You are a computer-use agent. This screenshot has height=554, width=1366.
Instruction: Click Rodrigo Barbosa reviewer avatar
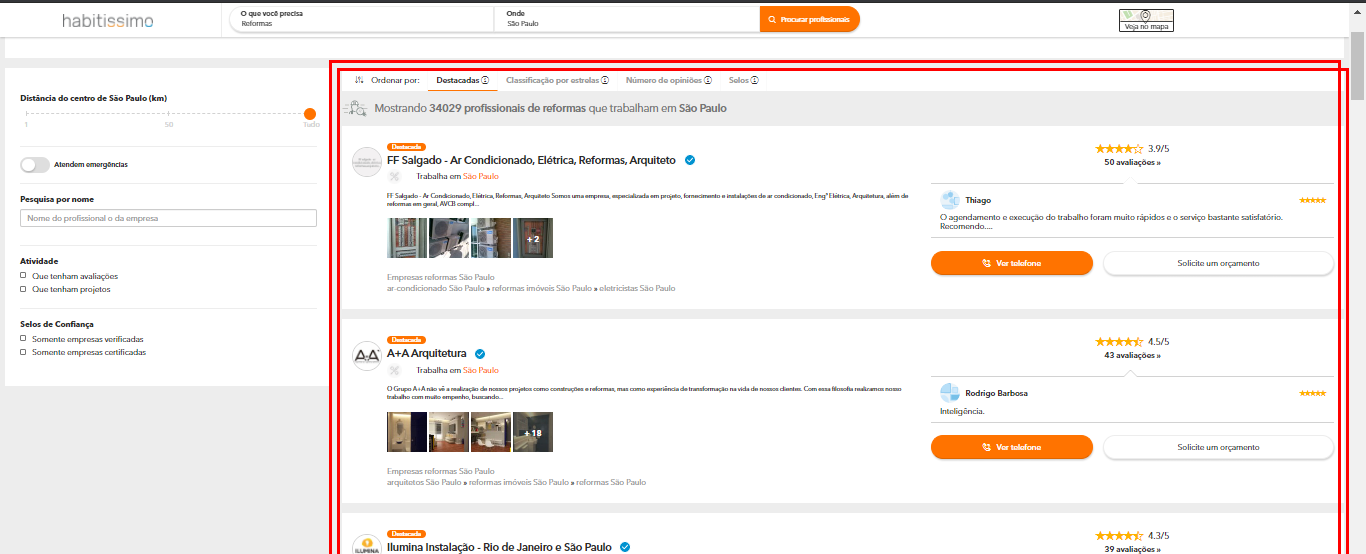[x=950, y=393]
